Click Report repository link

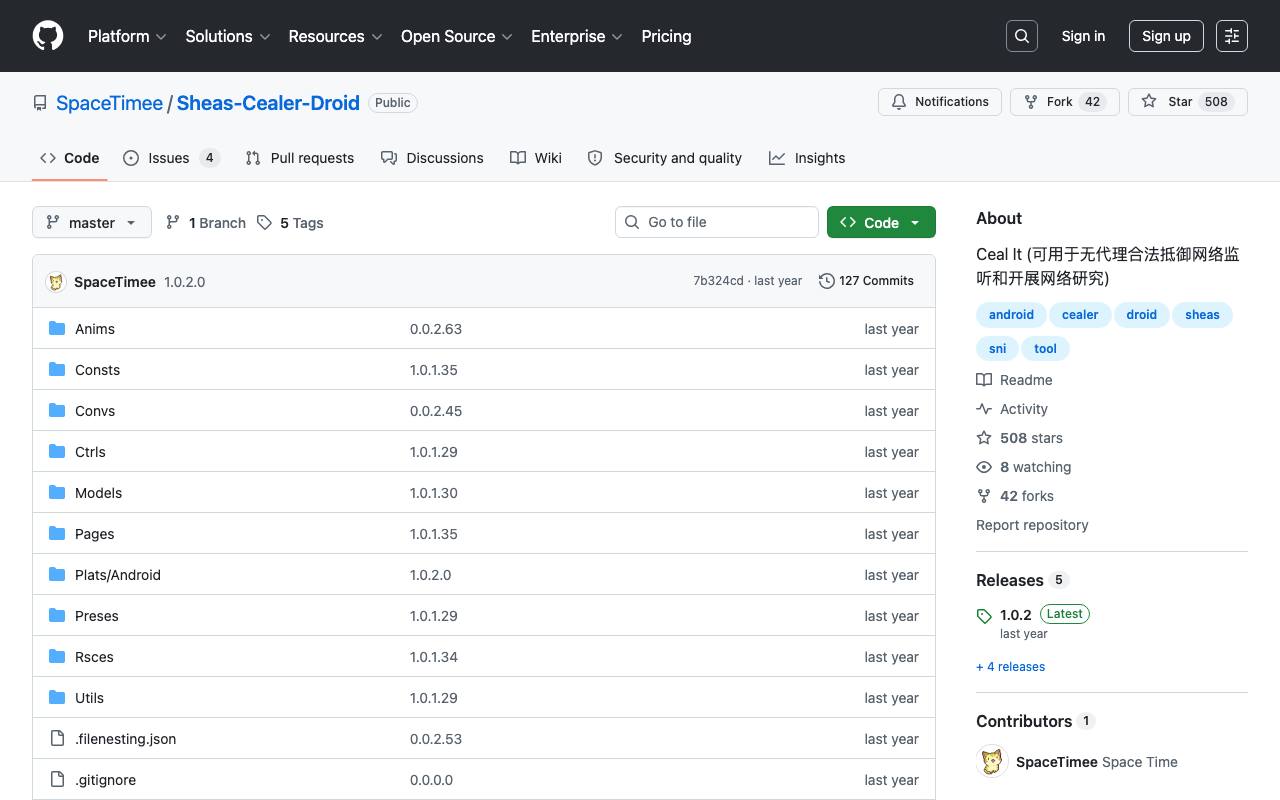pos(1032,525)
